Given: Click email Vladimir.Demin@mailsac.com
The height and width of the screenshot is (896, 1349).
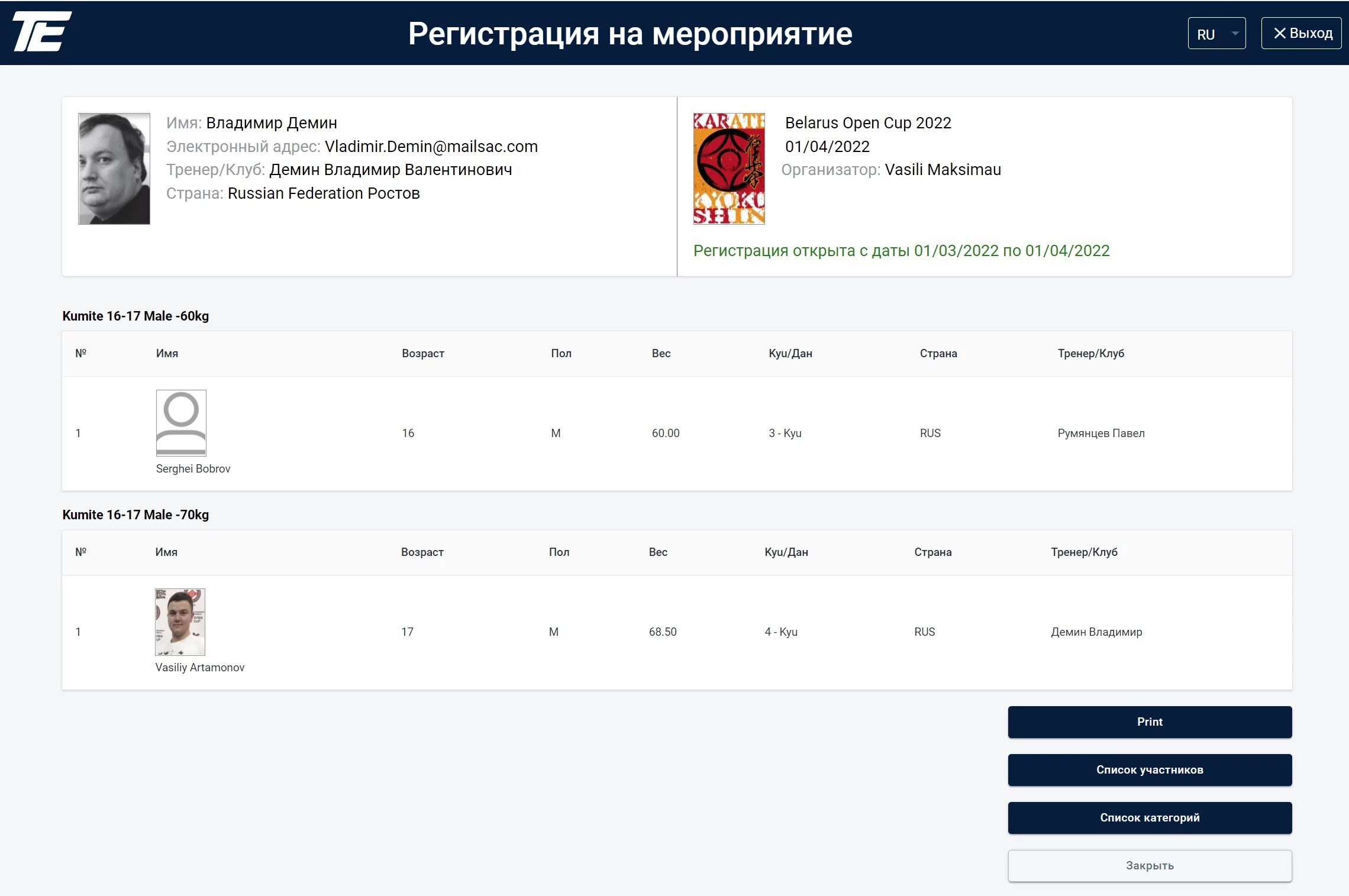Looking at the screenshot, I should tap(431, 146).
